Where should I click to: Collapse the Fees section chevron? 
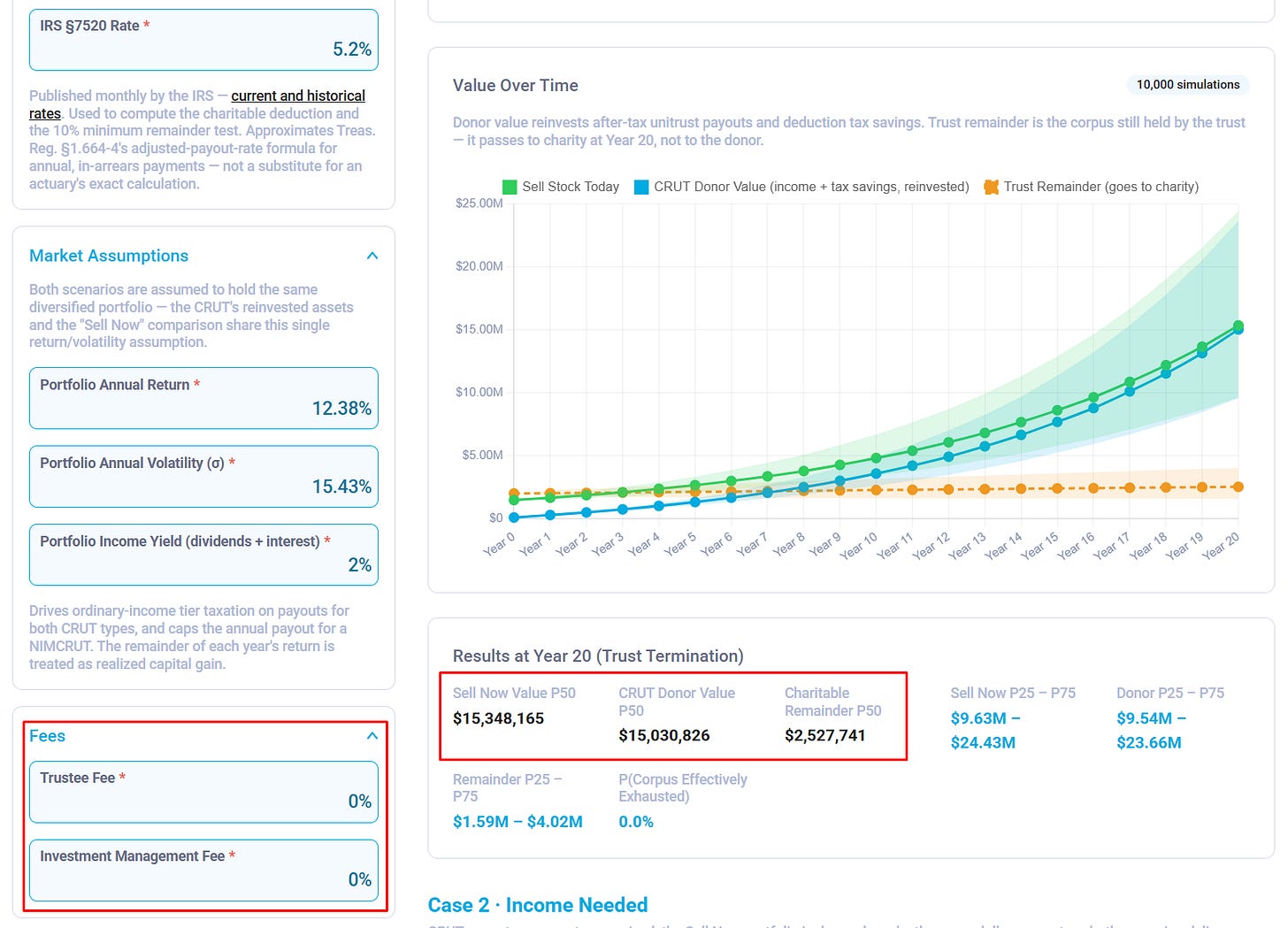372,736
